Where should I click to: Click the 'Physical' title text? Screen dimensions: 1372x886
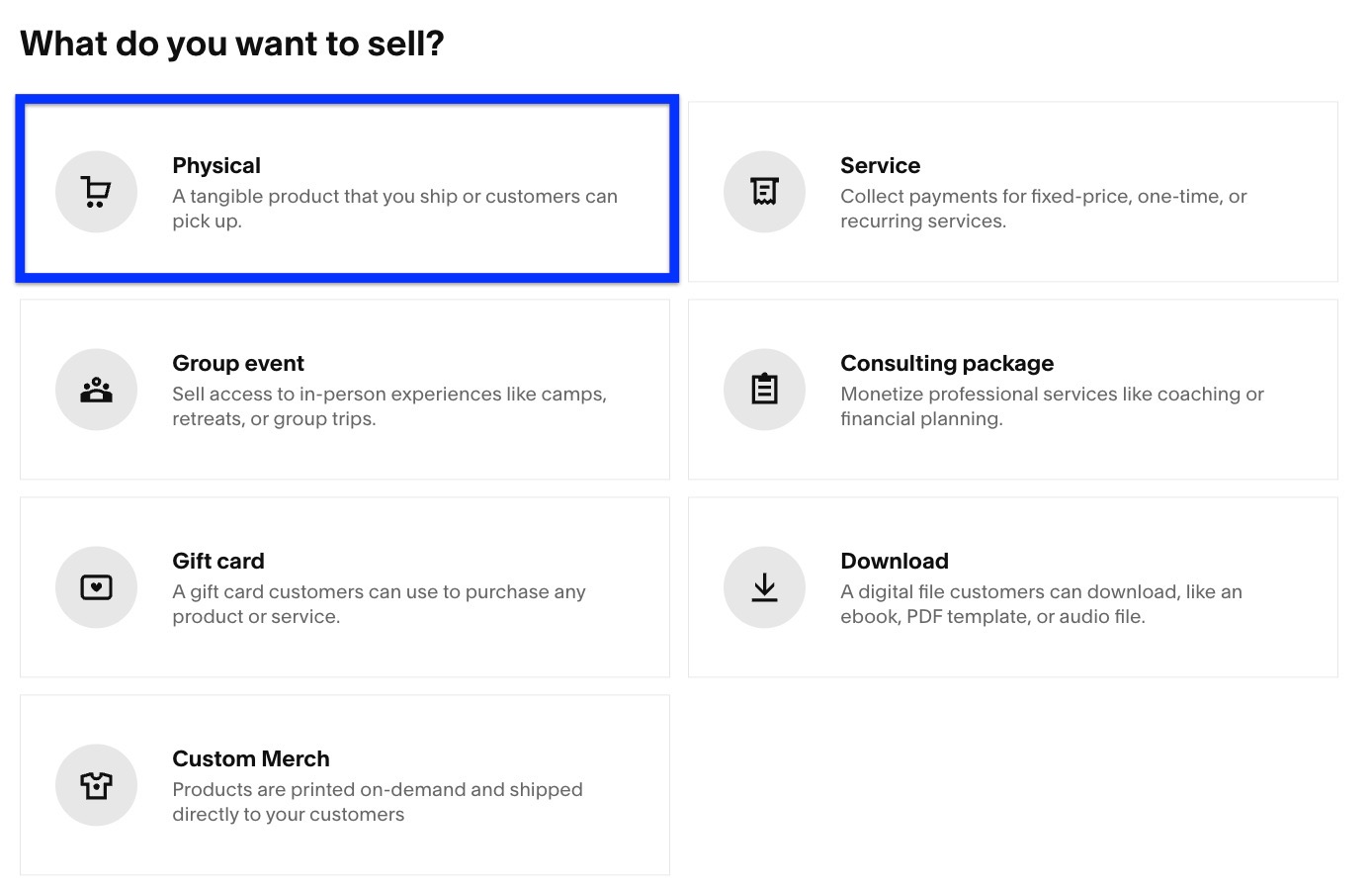pyautogui.click(x=215, y=165)
